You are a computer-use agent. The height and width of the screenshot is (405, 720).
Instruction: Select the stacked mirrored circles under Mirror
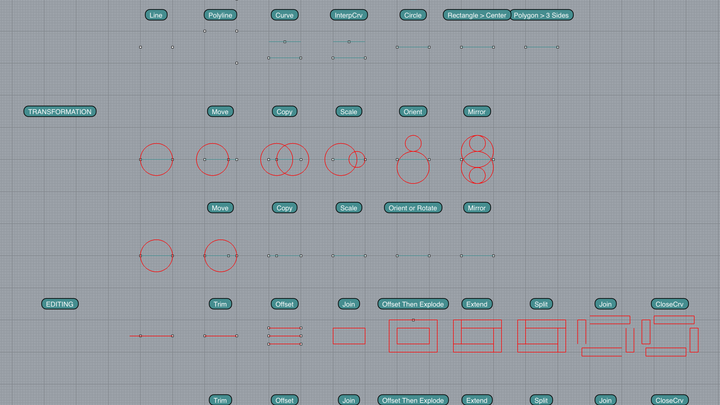[477, 159]
